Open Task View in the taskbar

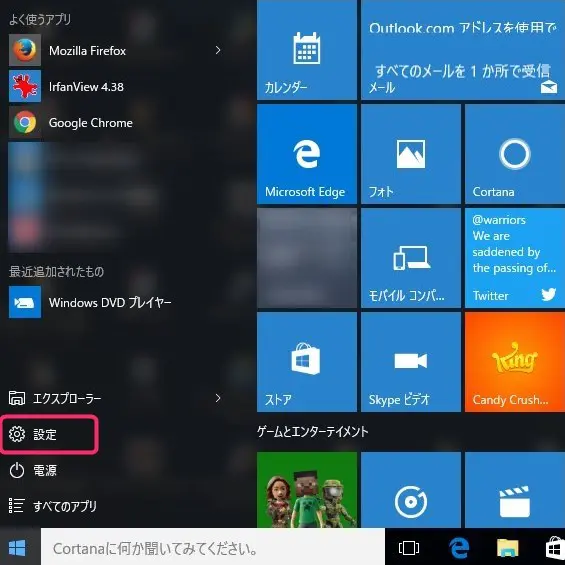409,548
